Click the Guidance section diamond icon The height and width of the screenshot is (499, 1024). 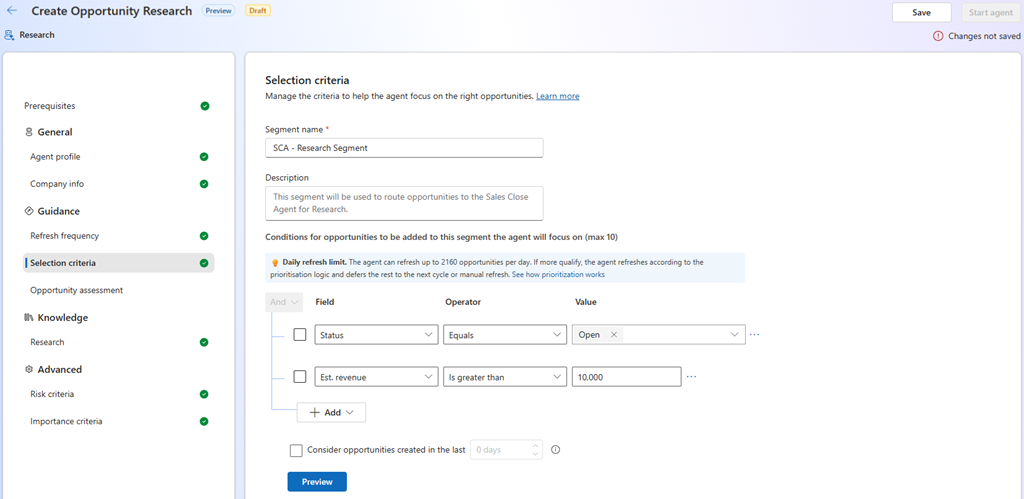28,211
